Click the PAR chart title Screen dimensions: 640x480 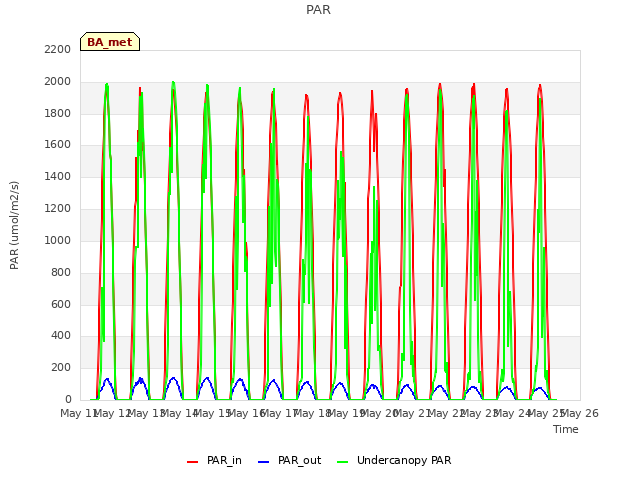point(318,9)
